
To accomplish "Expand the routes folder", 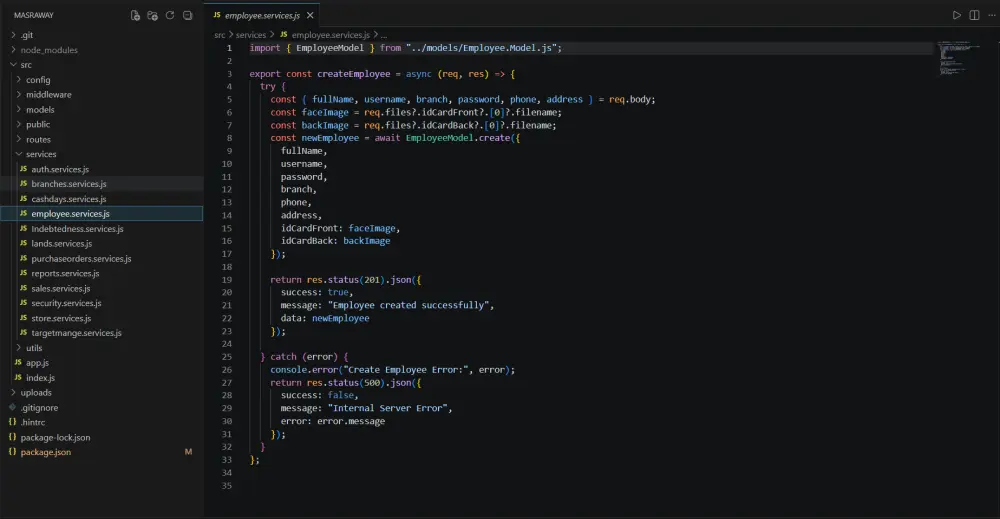I will click(102, 140).
